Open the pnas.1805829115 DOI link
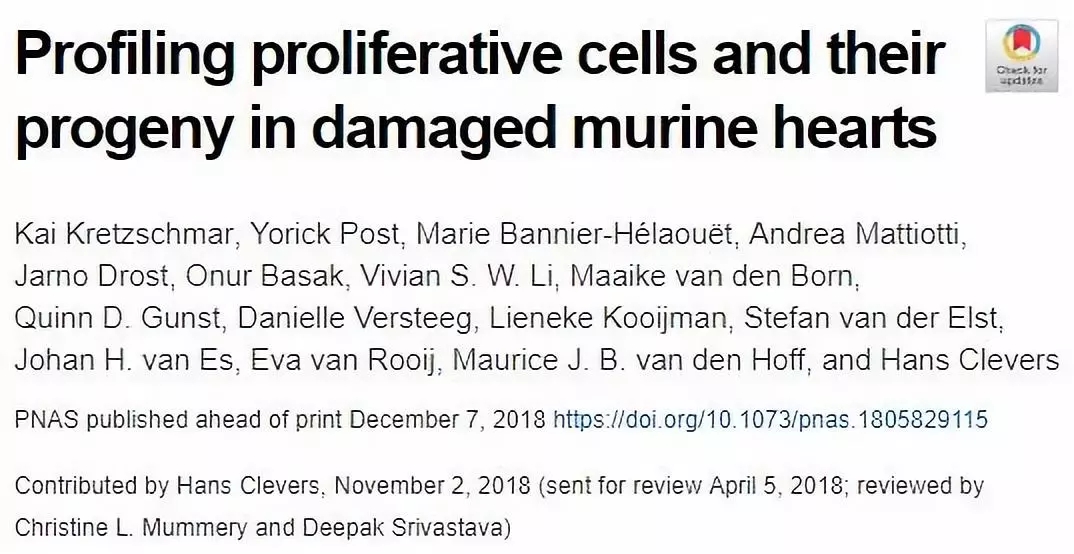The width and height of the screenshot is (1074, 554). coord(770,420)
